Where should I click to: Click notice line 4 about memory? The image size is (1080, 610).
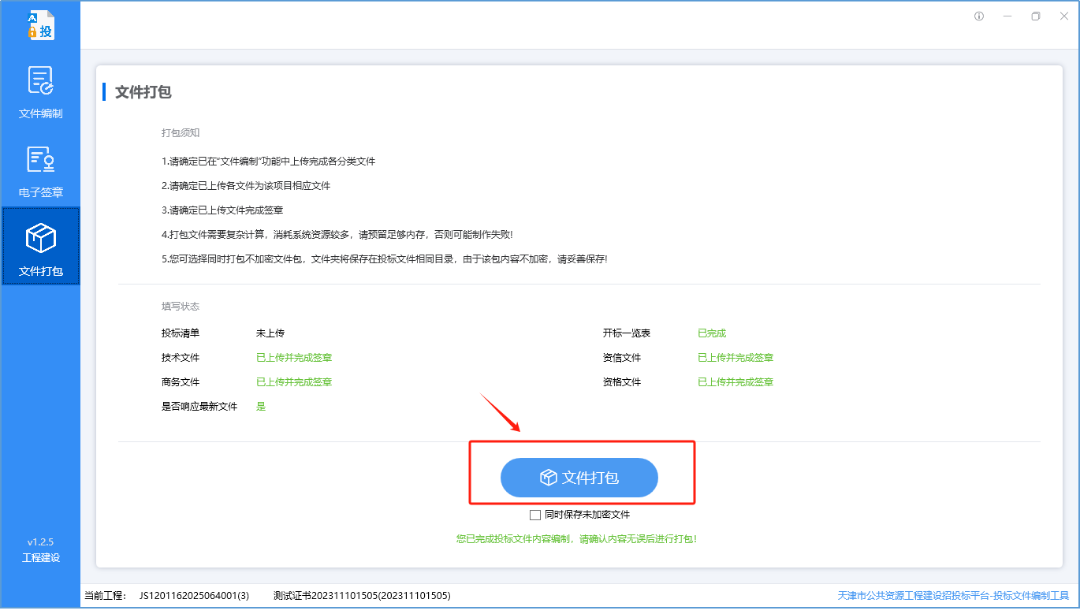[x=337, y=235]
